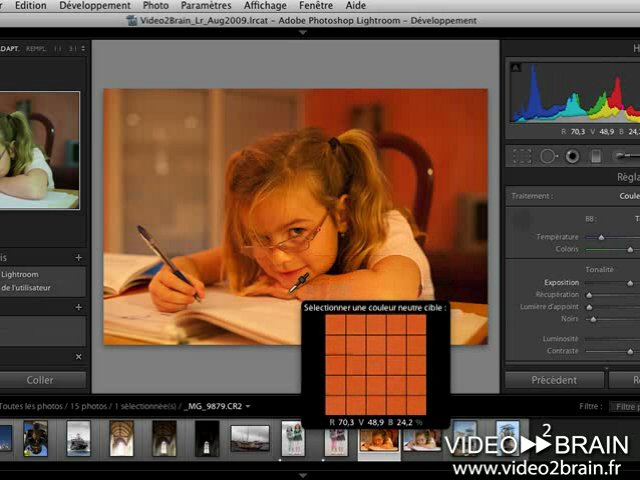The height and width of the screenshot is (480, 640).
Task: Open the Affichage menu
Action: coord(265,6)
